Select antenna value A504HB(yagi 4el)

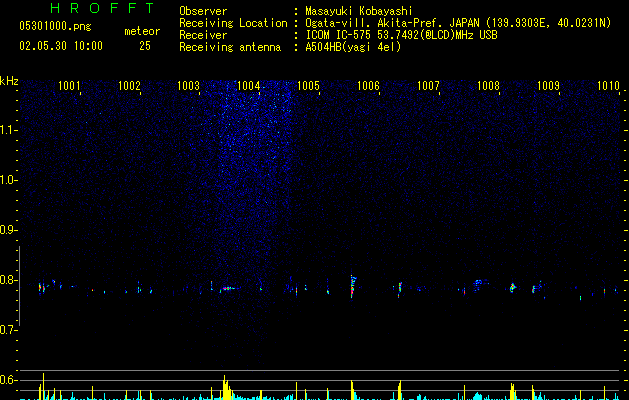(x=353, y=47)
